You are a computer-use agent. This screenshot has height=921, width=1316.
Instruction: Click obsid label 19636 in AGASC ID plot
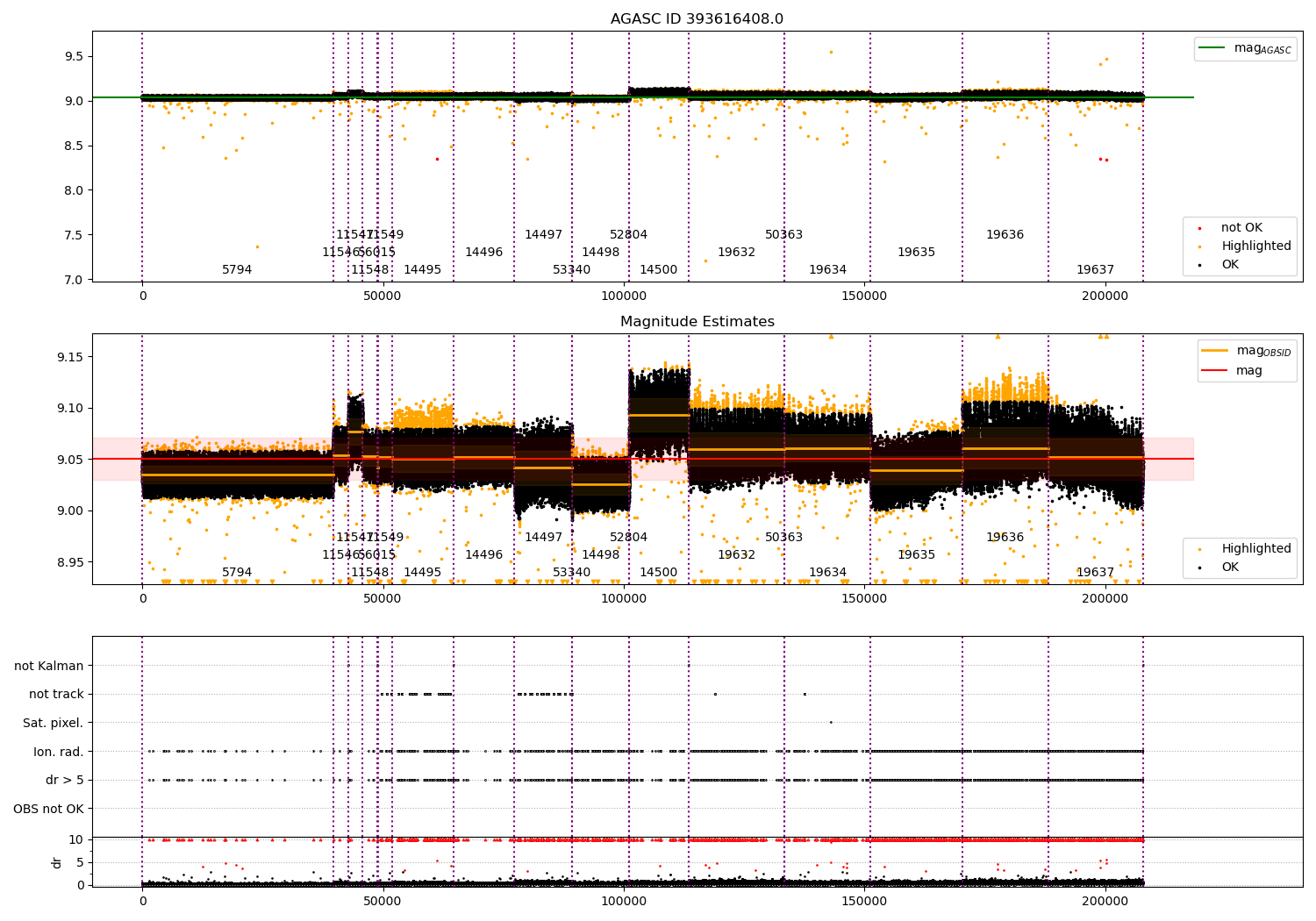[x=1005, y=235]
